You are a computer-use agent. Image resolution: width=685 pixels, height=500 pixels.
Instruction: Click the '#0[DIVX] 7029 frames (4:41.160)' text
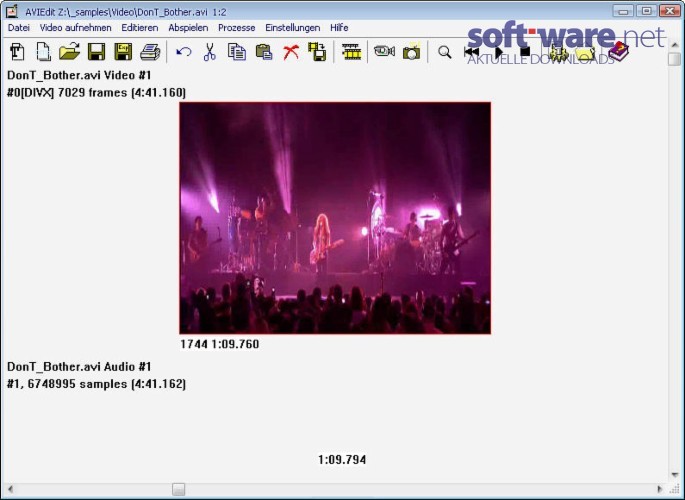[97, 93]
